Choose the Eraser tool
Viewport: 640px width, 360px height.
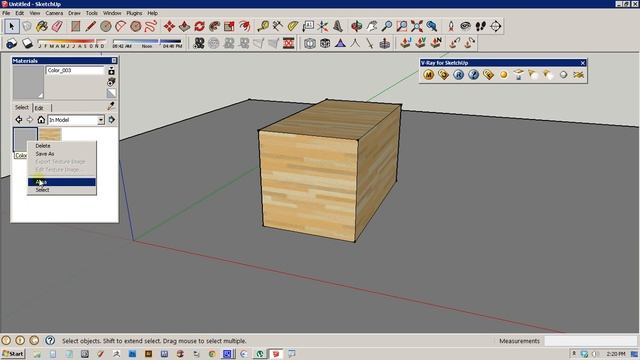(x=57, y=27)
